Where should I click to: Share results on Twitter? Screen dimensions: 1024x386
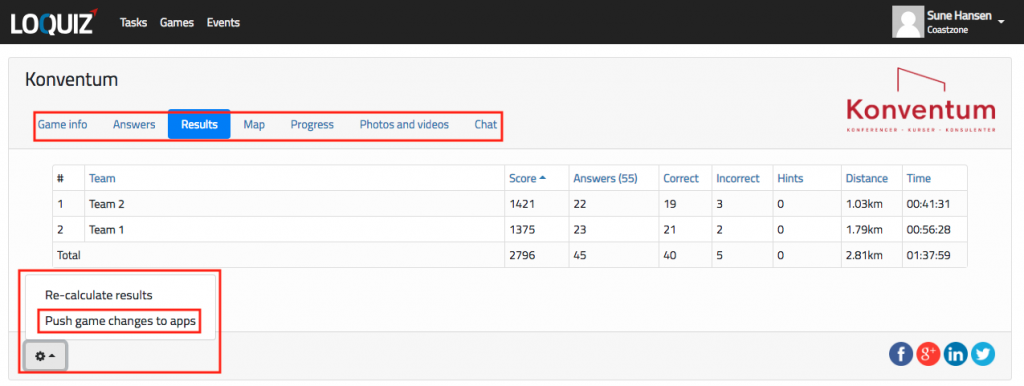point(982,354)
